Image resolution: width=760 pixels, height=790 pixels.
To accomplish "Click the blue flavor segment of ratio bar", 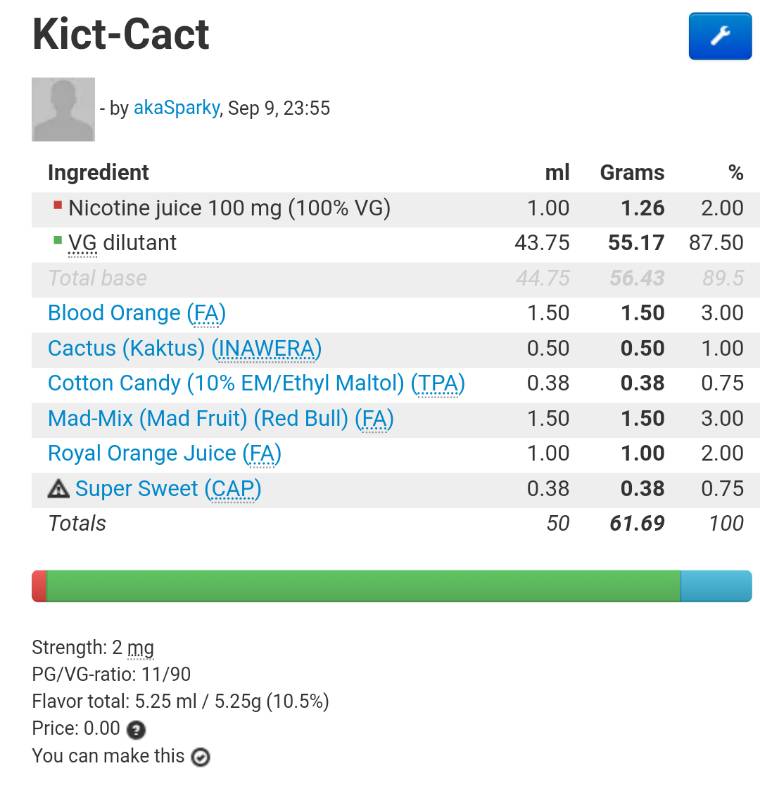I will pyautogui.click(x=715, y=586).
